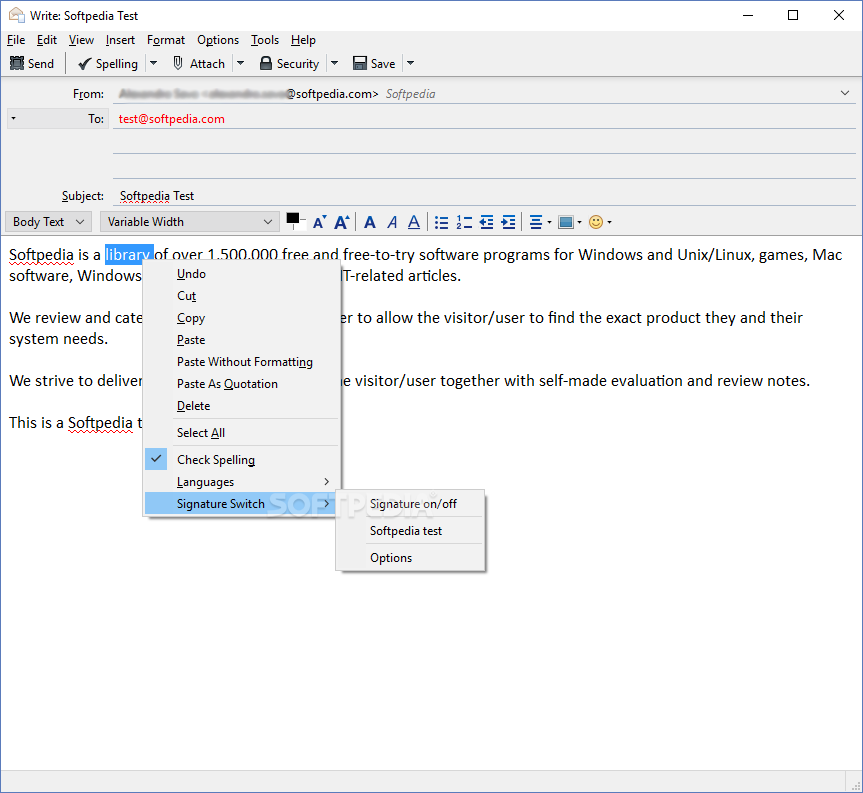This screenshot has height=793, width=863.
Task: Open the Edit menu
Action: [47, 40]
